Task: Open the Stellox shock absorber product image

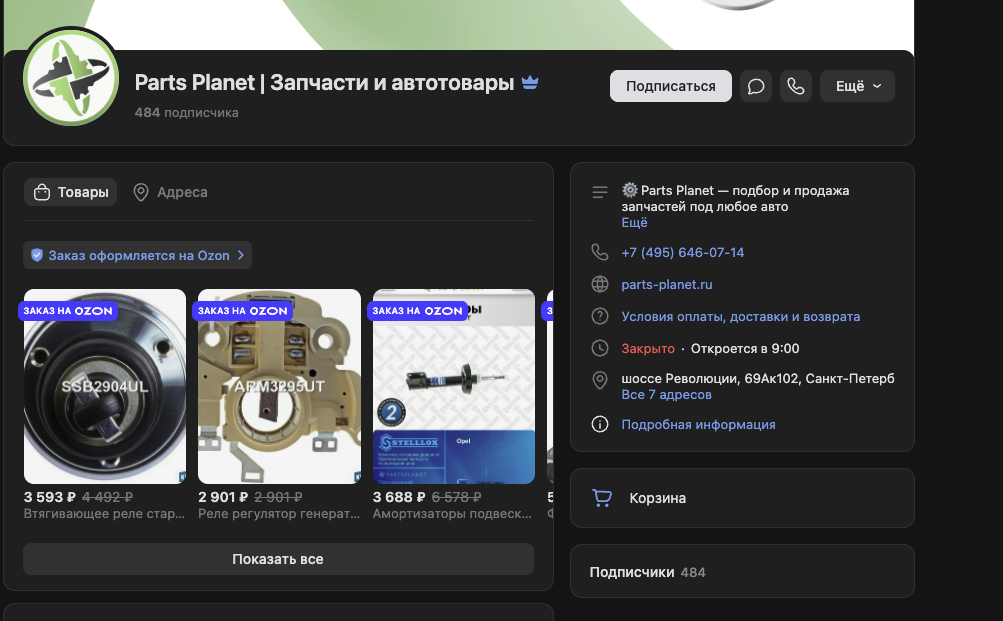Action: coord(454,386)
